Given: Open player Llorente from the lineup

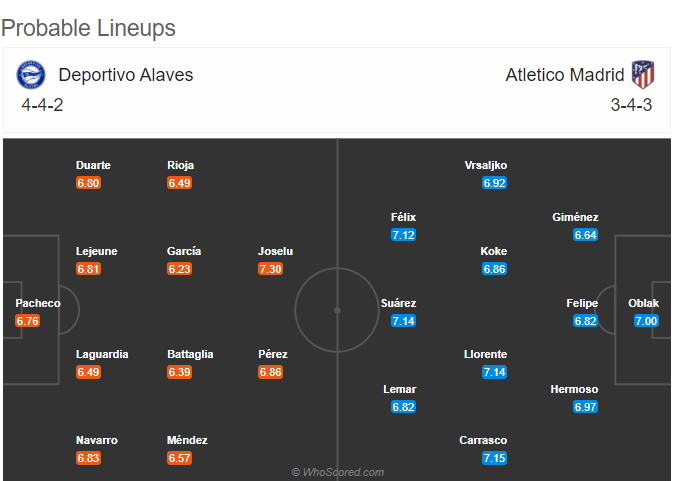Looking at the screenshot, I should point(485,354).
